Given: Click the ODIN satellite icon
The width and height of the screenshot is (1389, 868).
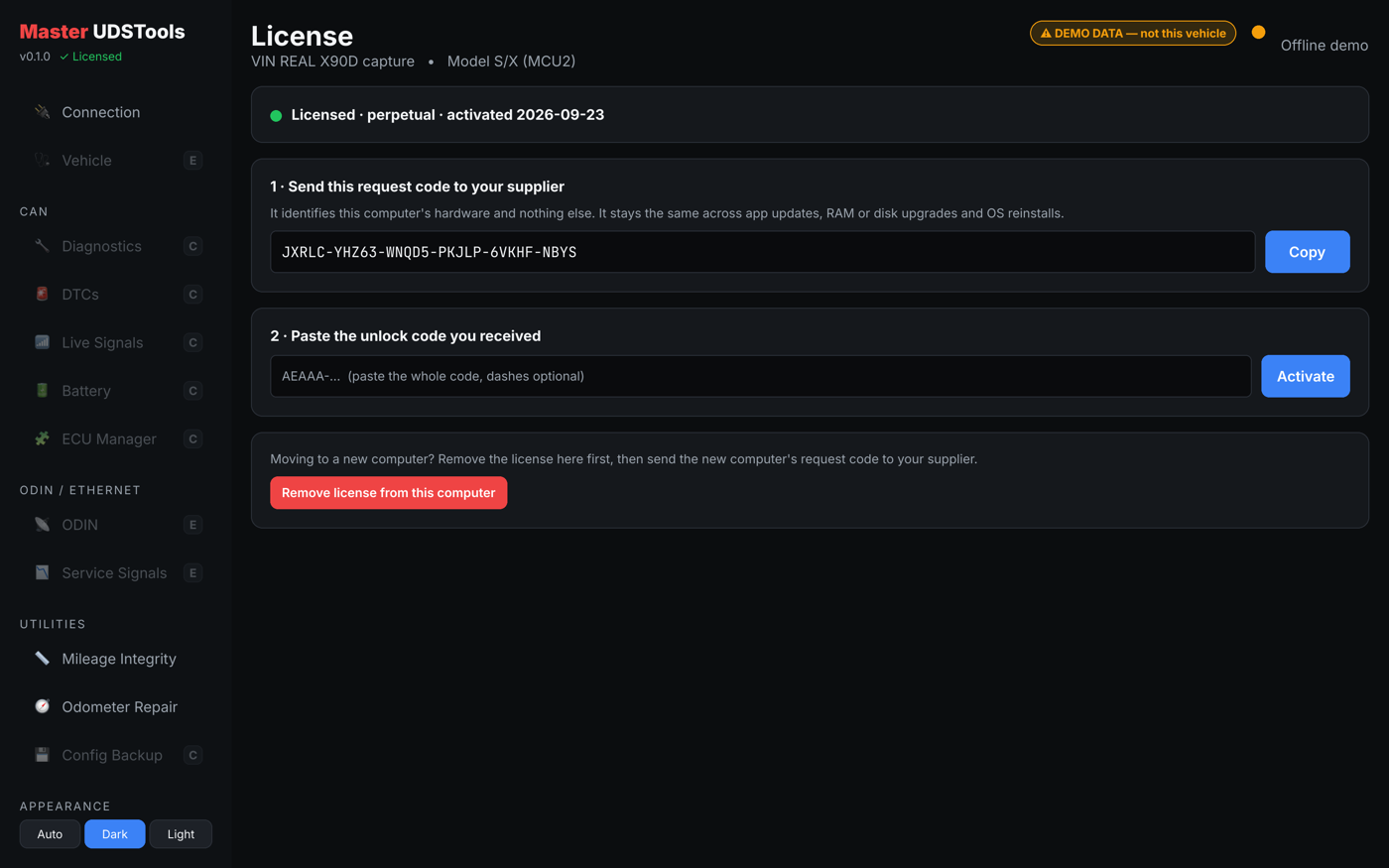Looking at the screenshot, I should point(42,524).
